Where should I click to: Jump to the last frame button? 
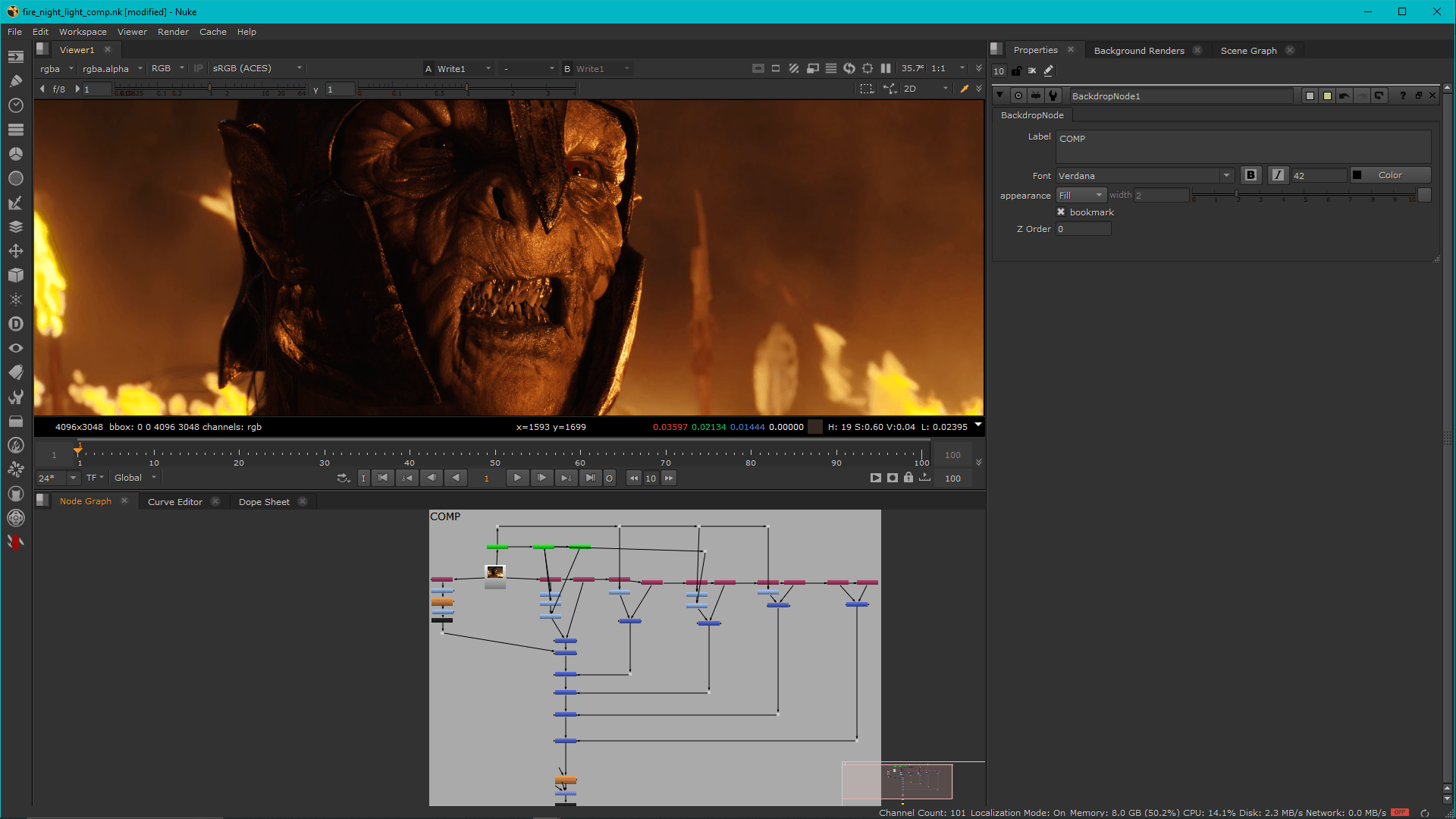[590, 478]
